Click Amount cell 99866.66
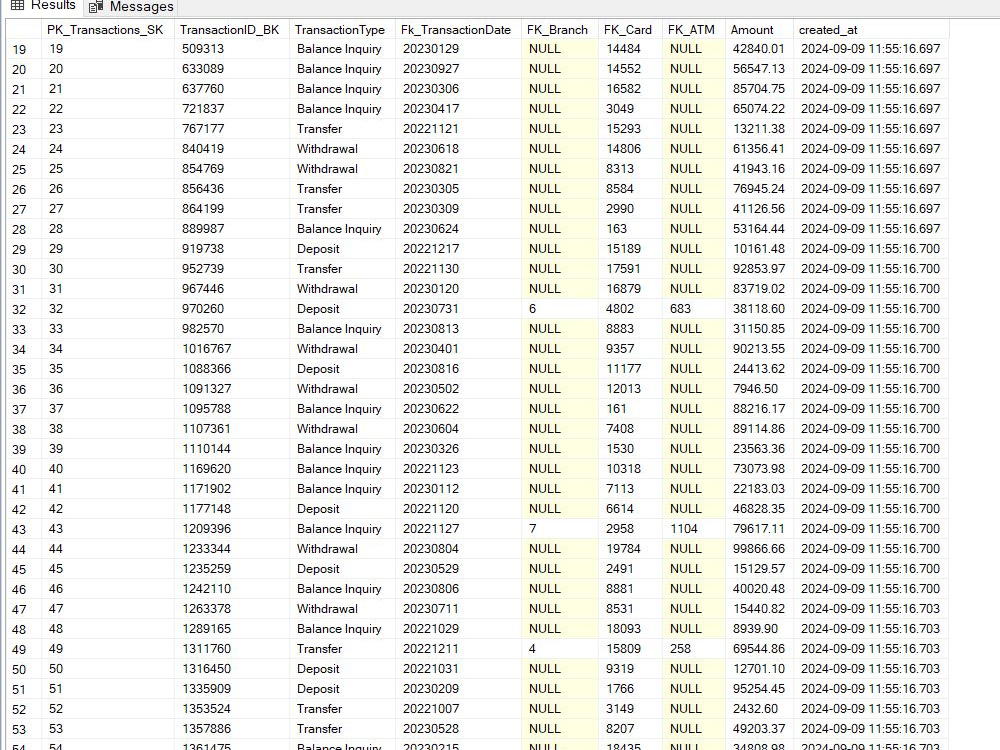 point(758,549)
